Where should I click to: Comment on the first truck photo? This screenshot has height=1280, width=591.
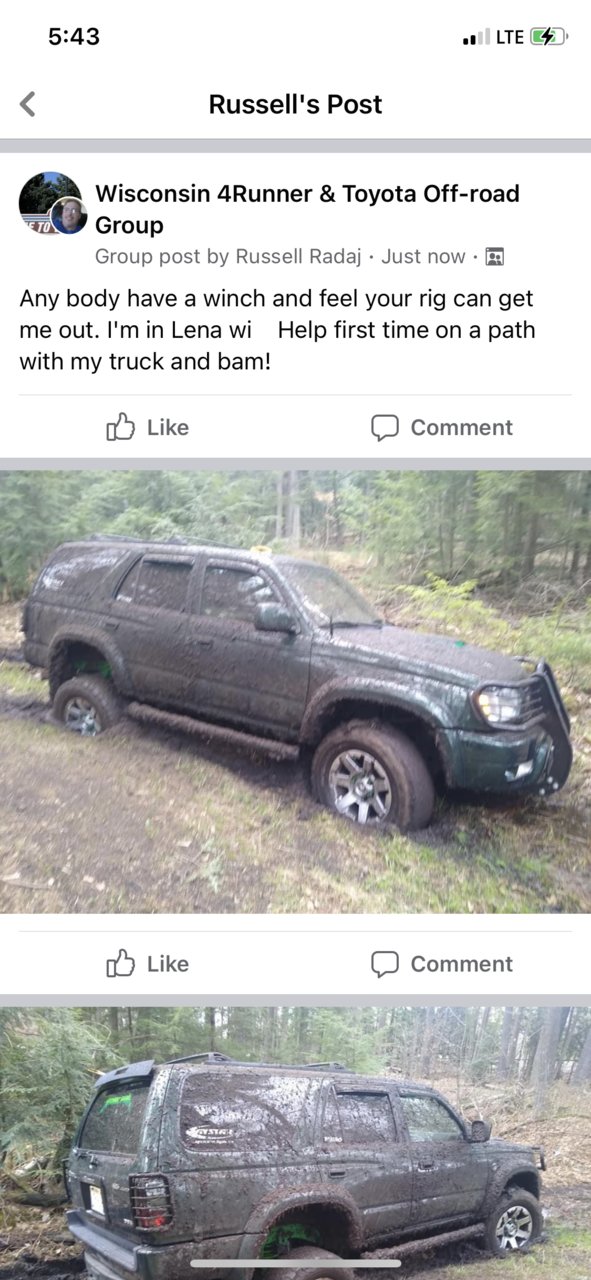(441, 964)
